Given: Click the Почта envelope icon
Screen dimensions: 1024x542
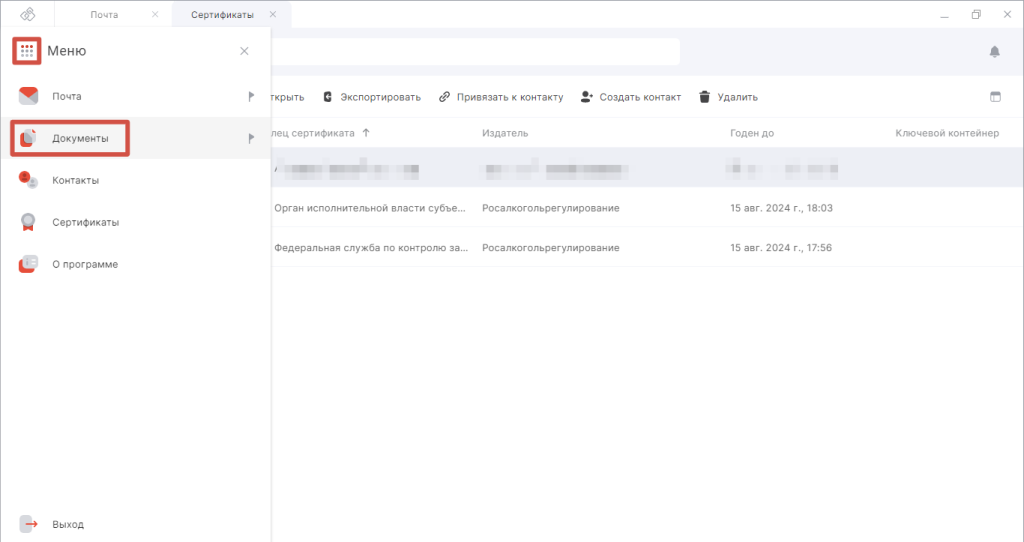Looking at the screenshot, I should click(x=28, y=96).
